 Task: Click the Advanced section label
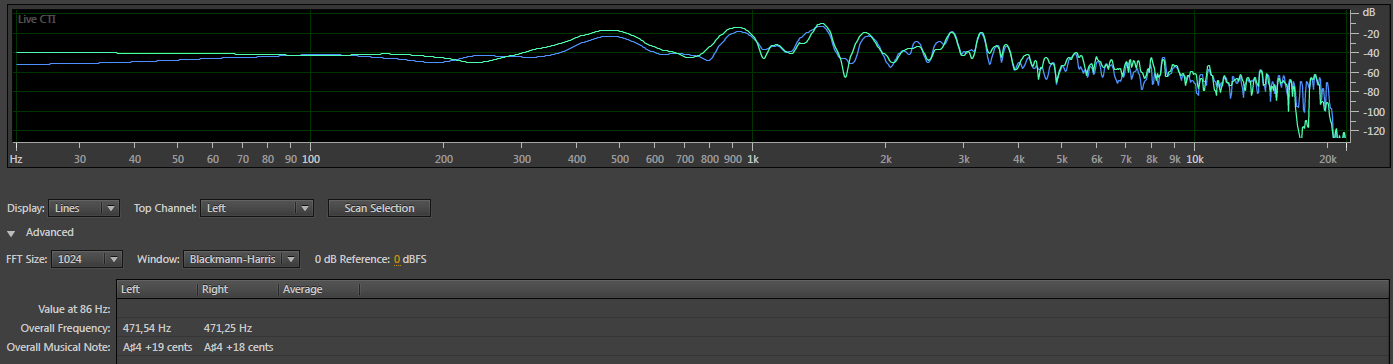[49, 232]
